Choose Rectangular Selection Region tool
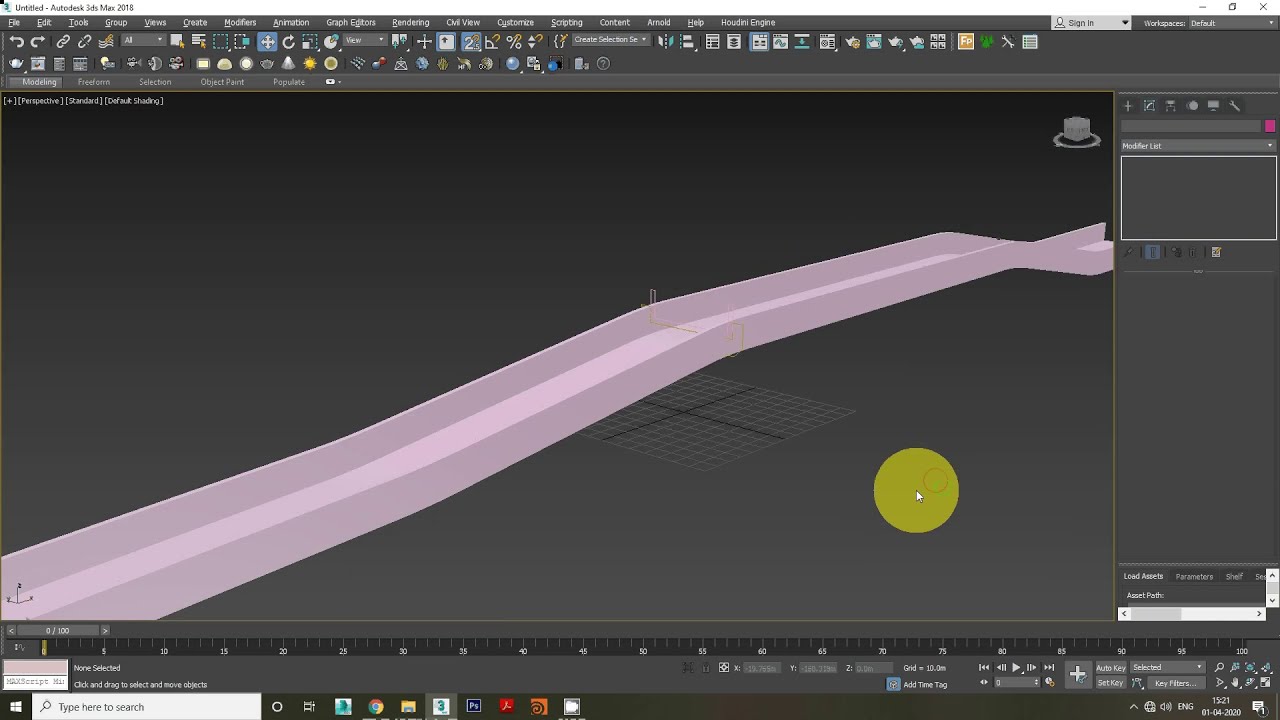The width and height of the screenshot is (1280, 720). (220, 42)
